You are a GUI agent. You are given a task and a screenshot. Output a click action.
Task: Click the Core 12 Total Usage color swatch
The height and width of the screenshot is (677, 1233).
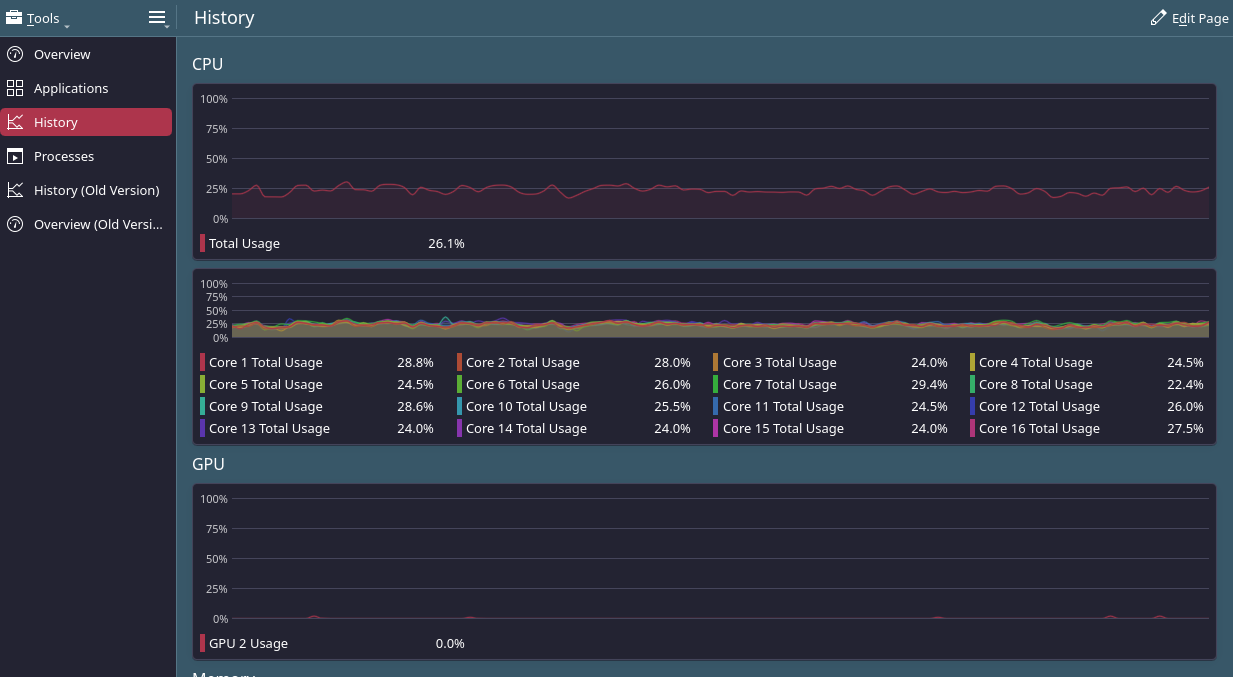[973, 407]
